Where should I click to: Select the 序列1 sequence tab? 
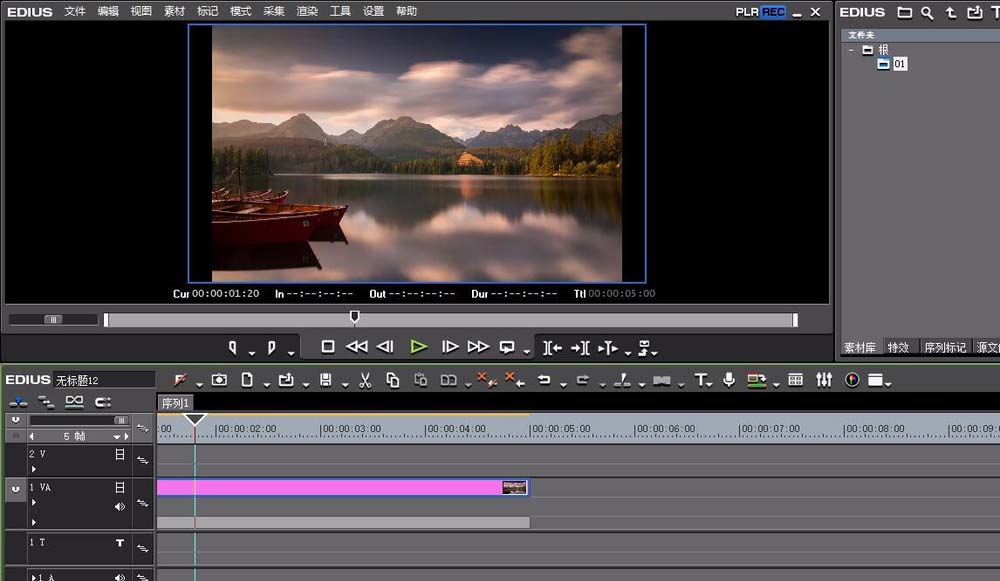click(175, 403)
